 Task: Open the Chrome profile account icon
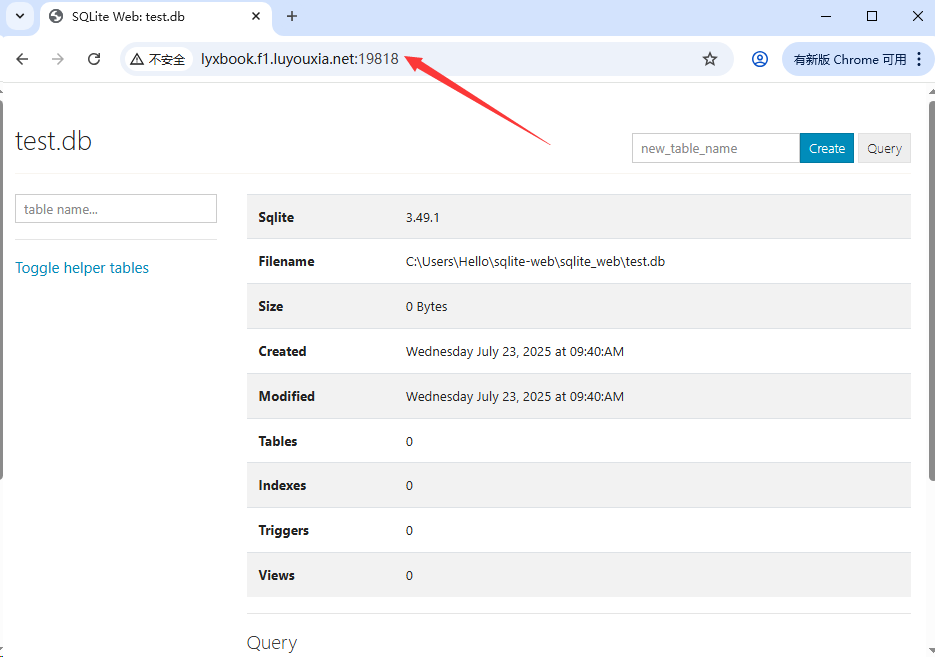[760, 59]
